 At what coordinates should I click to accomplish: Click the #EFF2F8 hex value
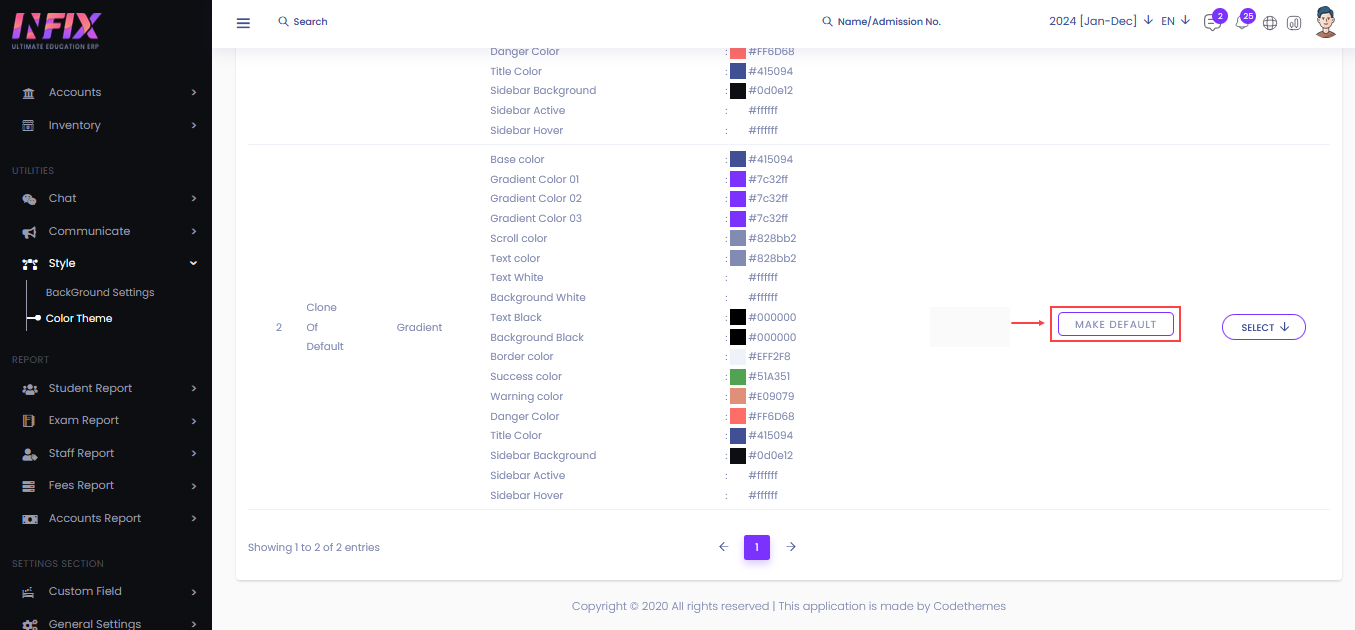click(771, 356)
